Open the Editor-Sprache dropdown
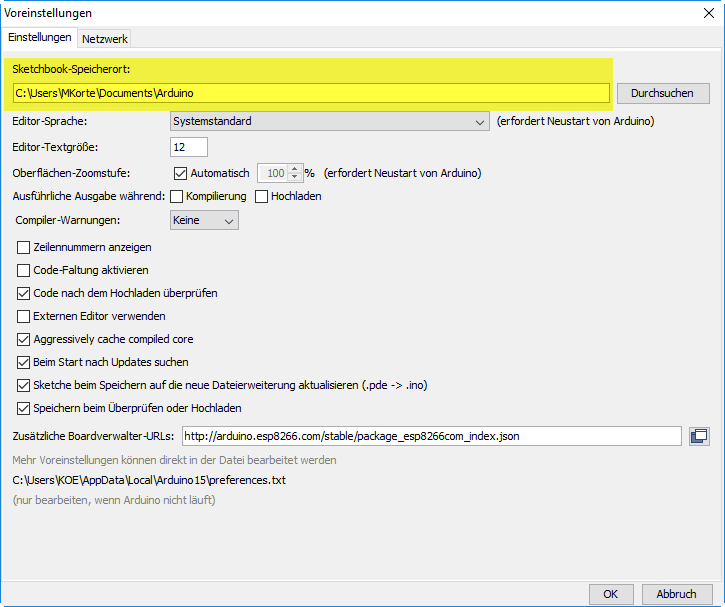725x607 pixels. [x=329, y=121]
